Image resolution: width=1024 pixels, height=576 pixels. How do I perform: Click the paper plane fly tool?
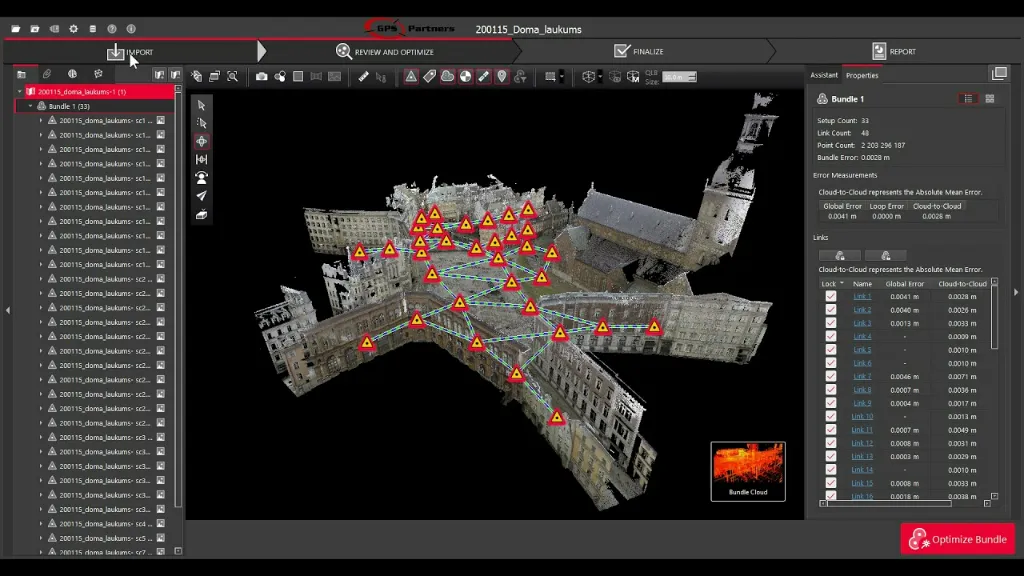coord(202,196)
